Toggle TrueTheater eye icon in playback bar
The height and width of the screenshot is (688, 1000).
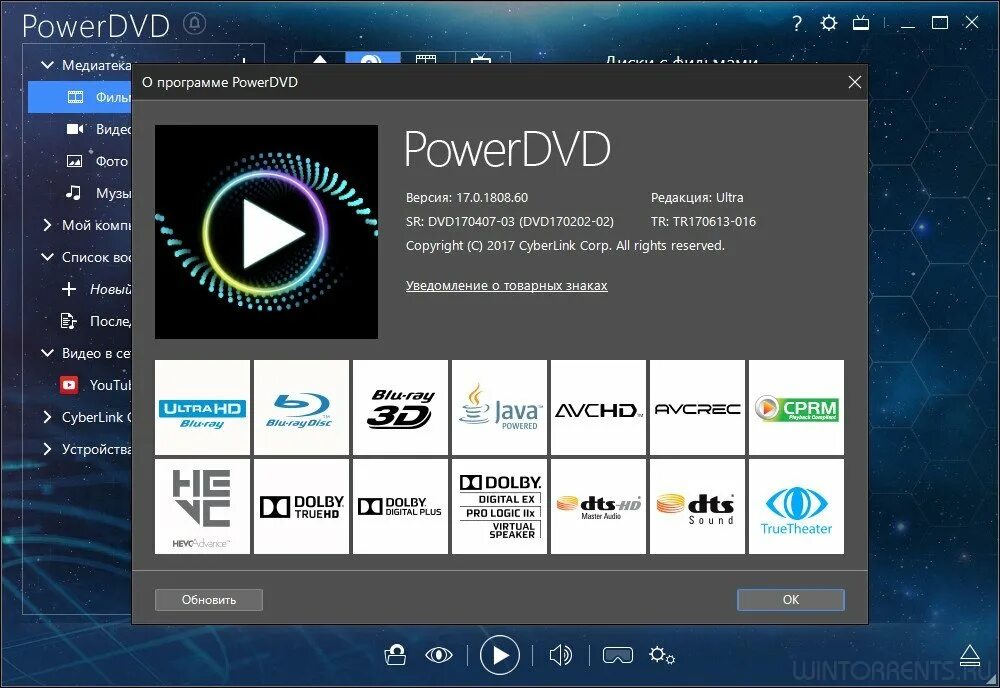tap(439, 655)
